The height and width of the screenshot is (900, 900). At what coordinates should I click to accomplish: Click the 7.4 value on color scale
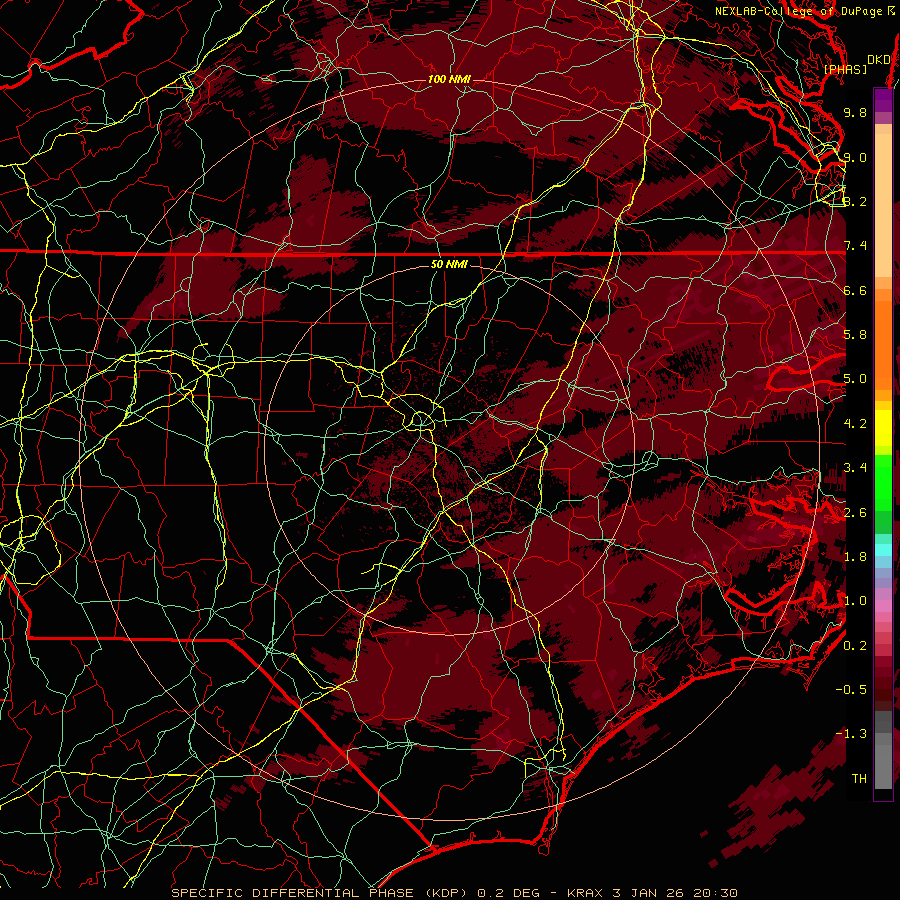click(x=855, y=246)
